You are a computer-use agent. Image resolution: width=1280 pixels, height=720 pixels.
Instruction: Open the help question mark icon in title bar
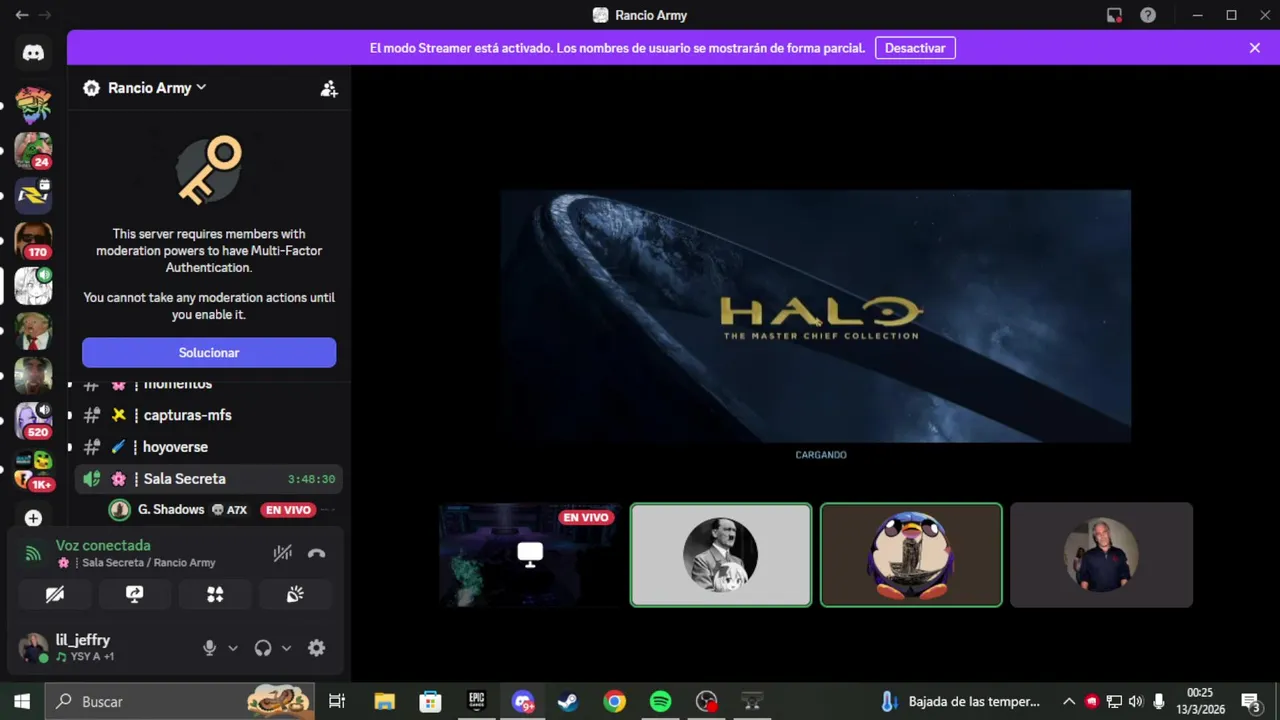click(x=1148, y=15)
